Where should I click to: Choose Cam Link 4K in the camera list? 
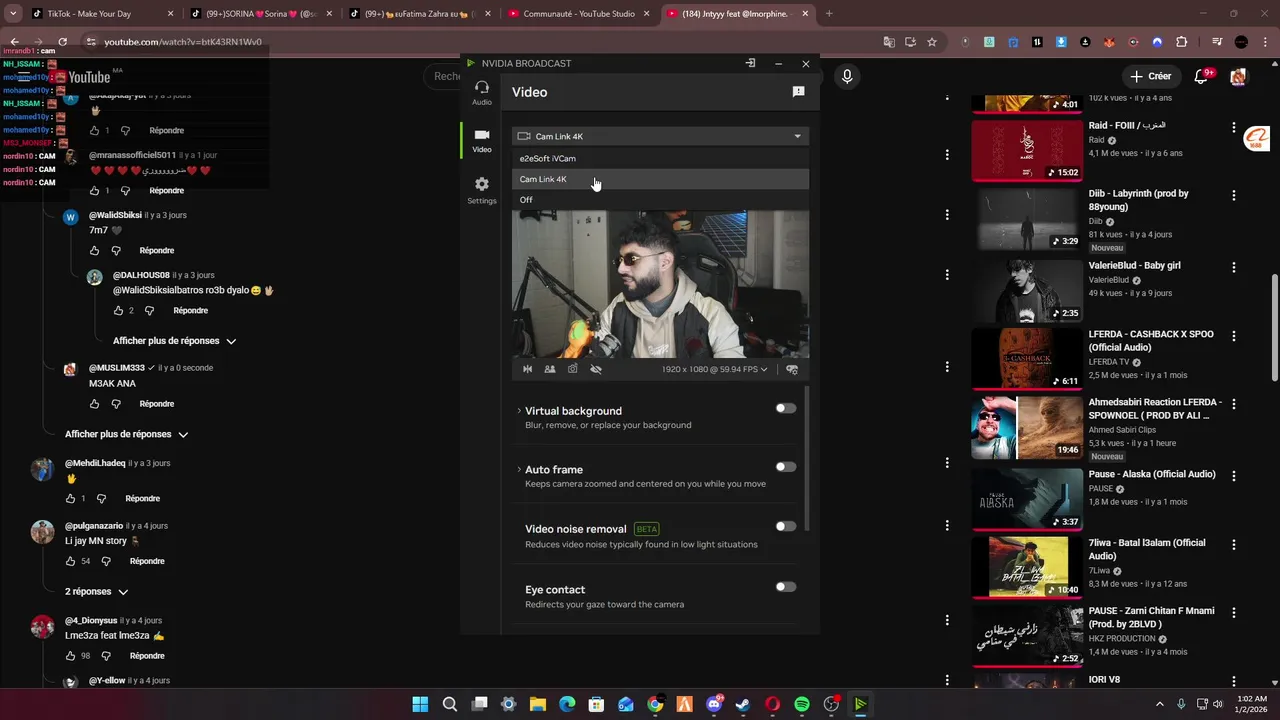tap(660, 179)
